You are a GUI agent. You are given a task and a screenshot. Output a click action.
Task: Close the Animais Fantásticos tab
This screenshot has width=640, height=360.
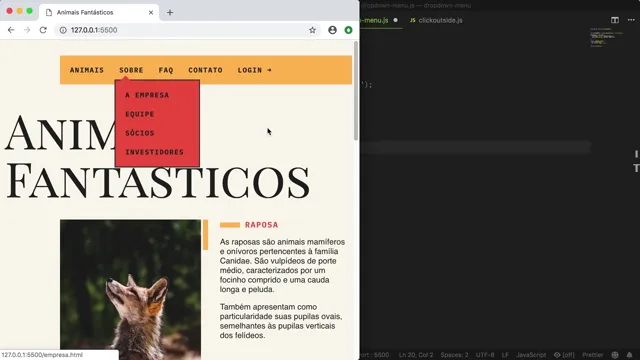(151, 13)
